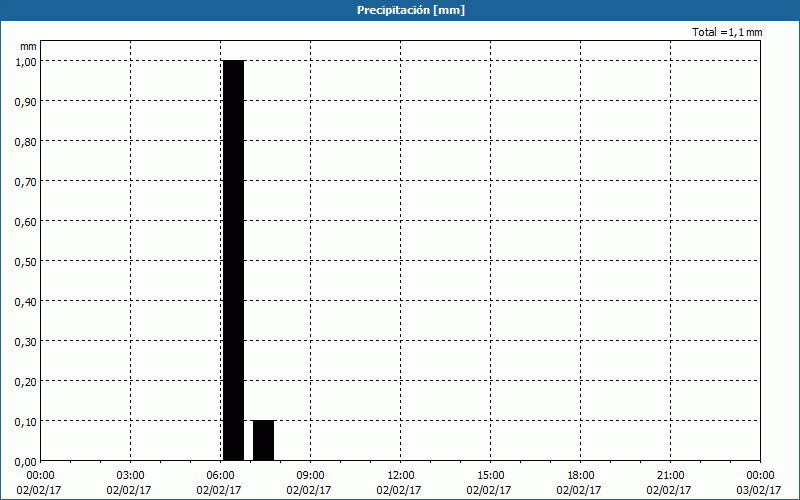Click the 0,70 y-axis value
Image resolution: width=800 pixels, height=500 pixels.
click(x=26, y=181)
